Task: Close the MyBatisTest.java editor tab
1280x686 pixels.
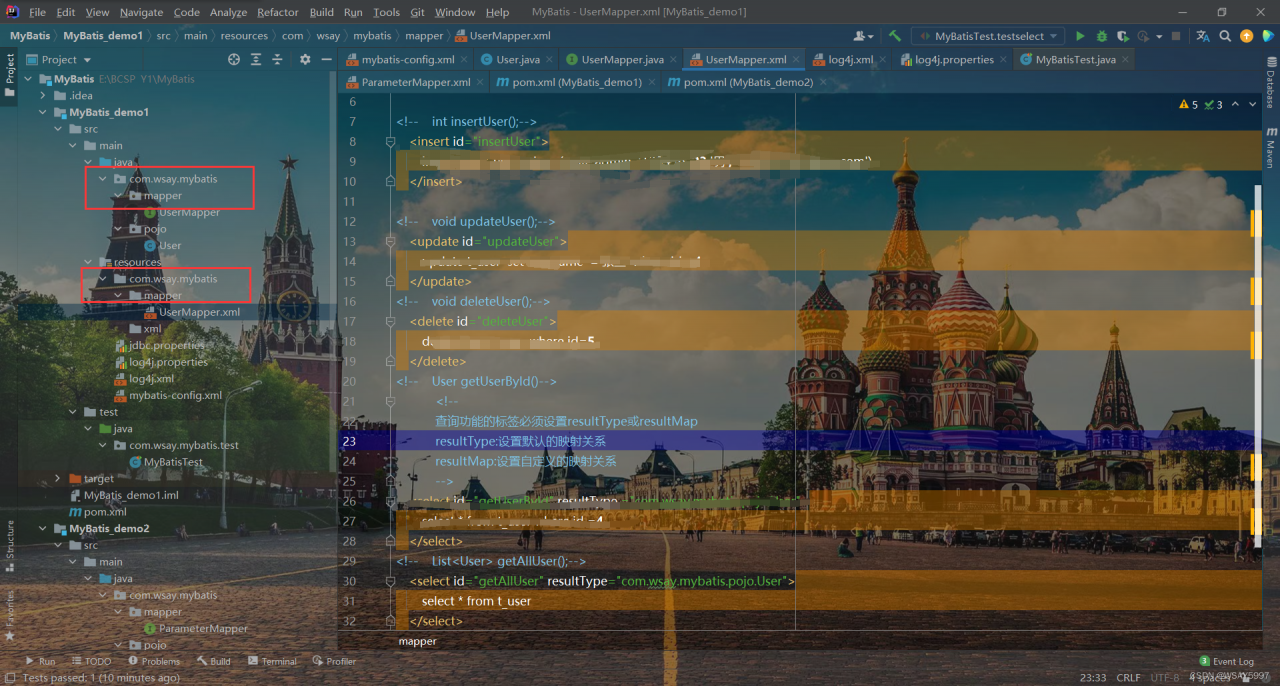Action: pyautogui.click(x=1126, y=59)
